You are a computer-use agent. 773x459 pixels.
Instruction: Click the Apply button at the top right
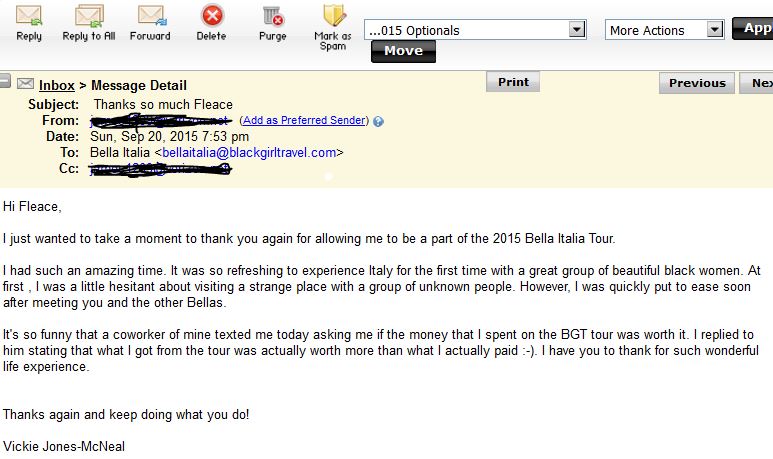click(754, 29)
